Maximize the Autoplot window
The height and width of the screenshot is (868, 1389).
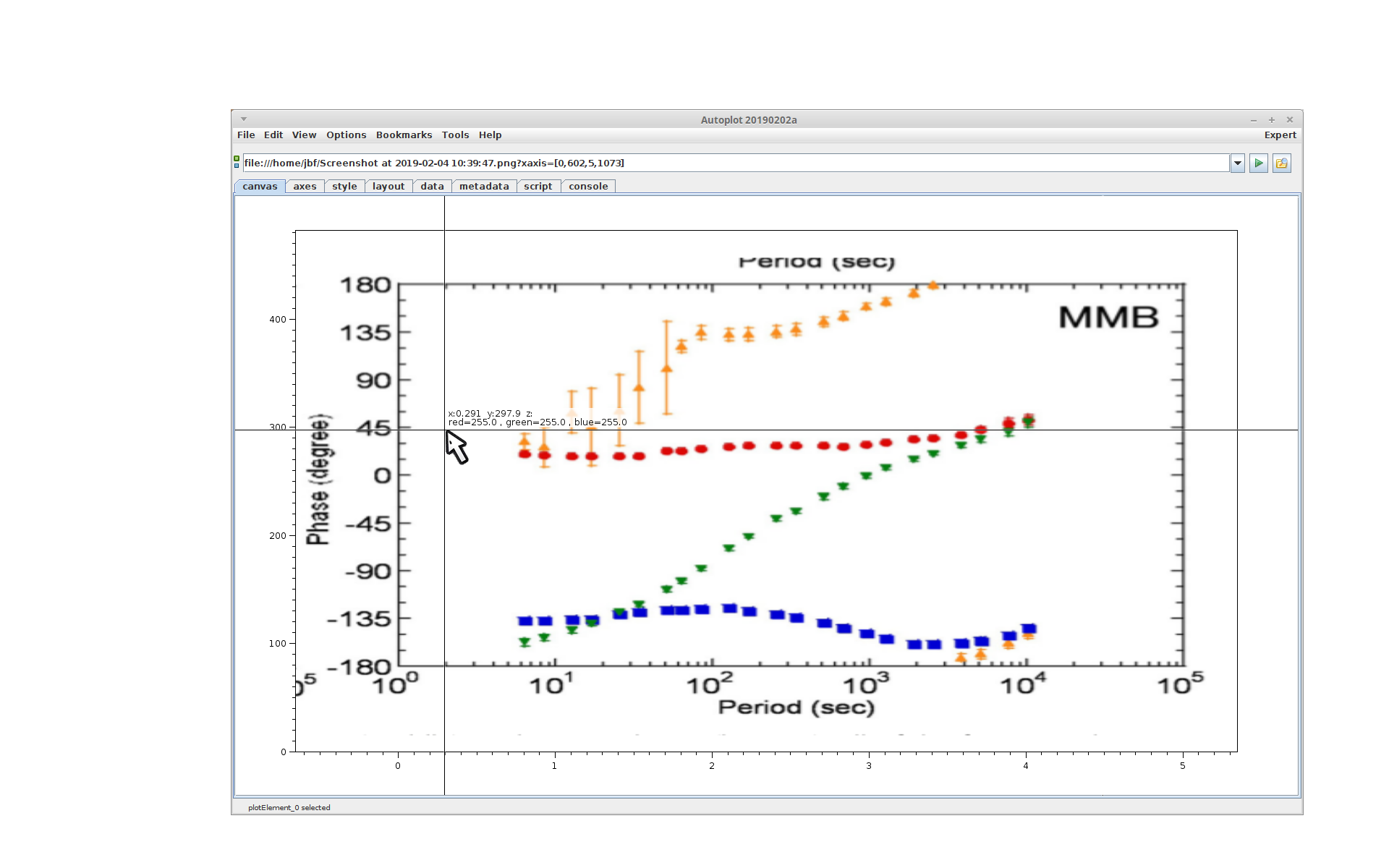point(1271,120)
